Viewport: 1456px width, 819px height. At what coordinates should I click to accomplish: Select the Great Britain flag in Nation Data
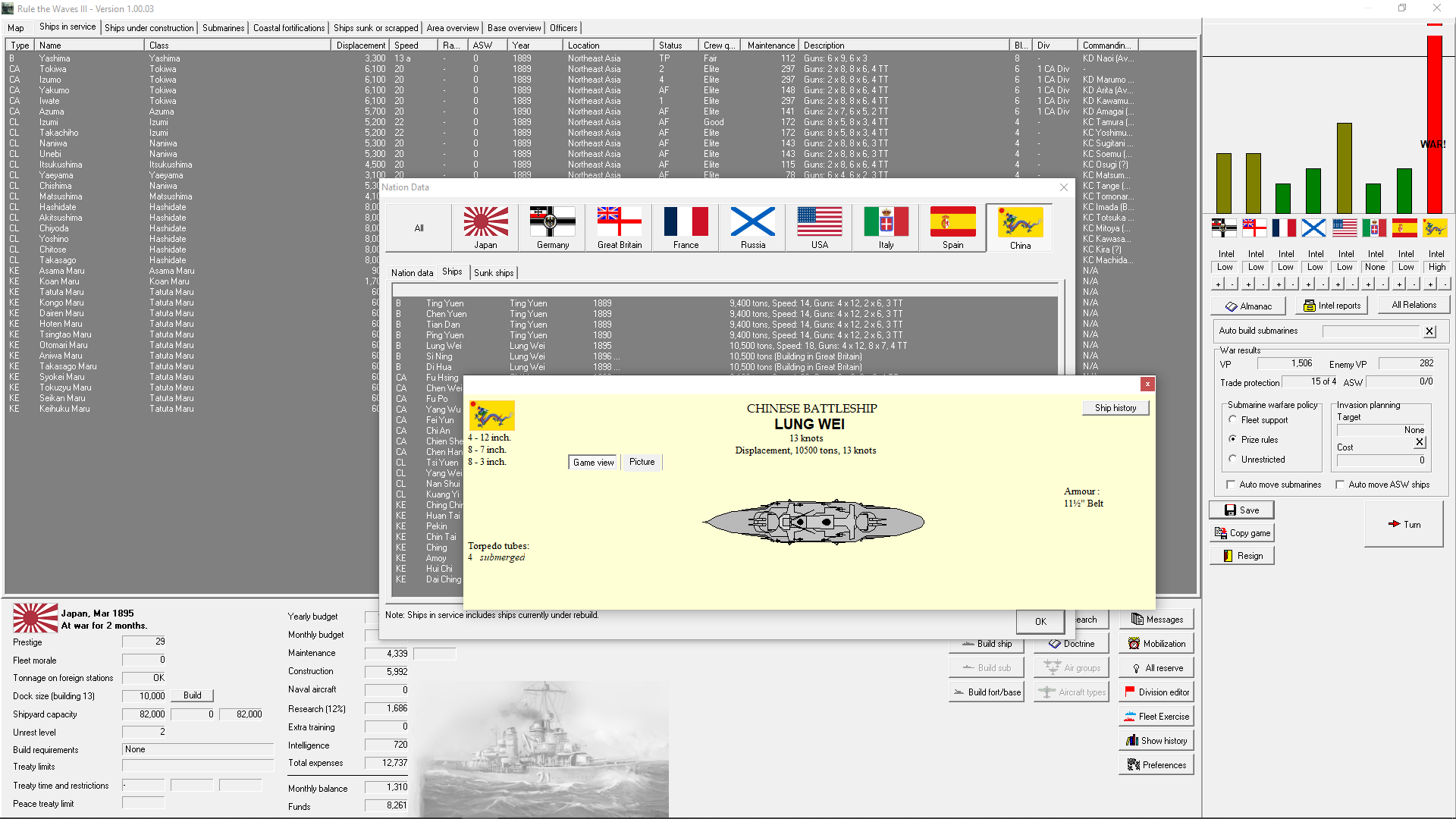click(x=619, y=227)
